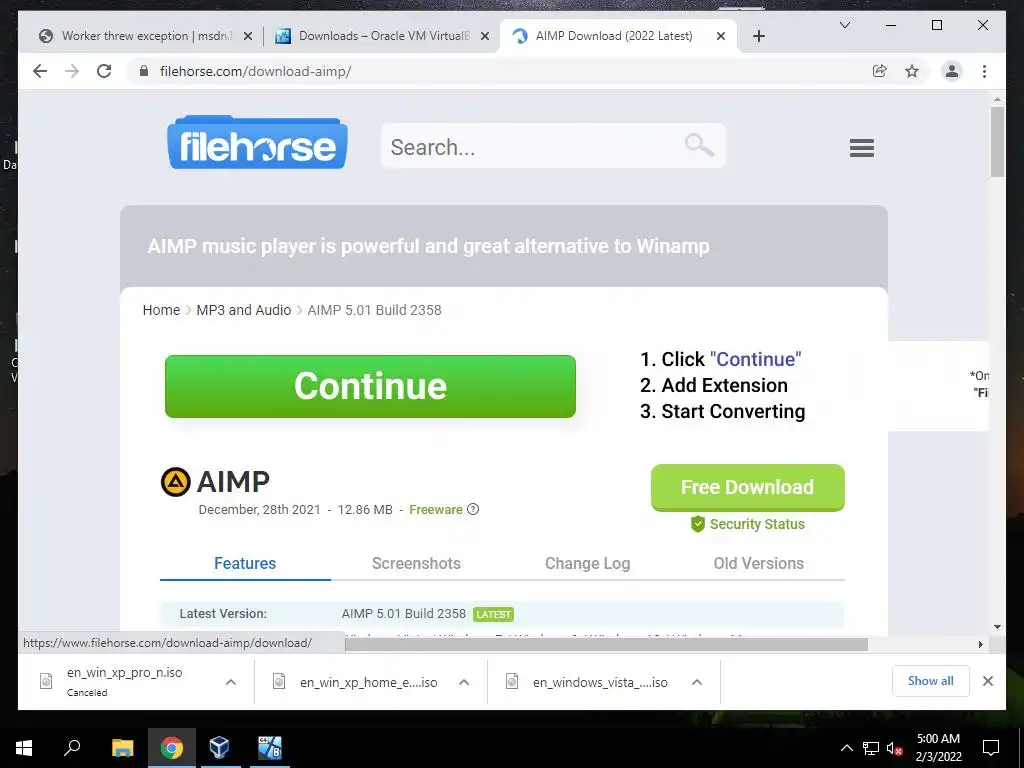Click the Chrome reload page icon
This screenshot has width=1024, height=768.
click(104, 71)
